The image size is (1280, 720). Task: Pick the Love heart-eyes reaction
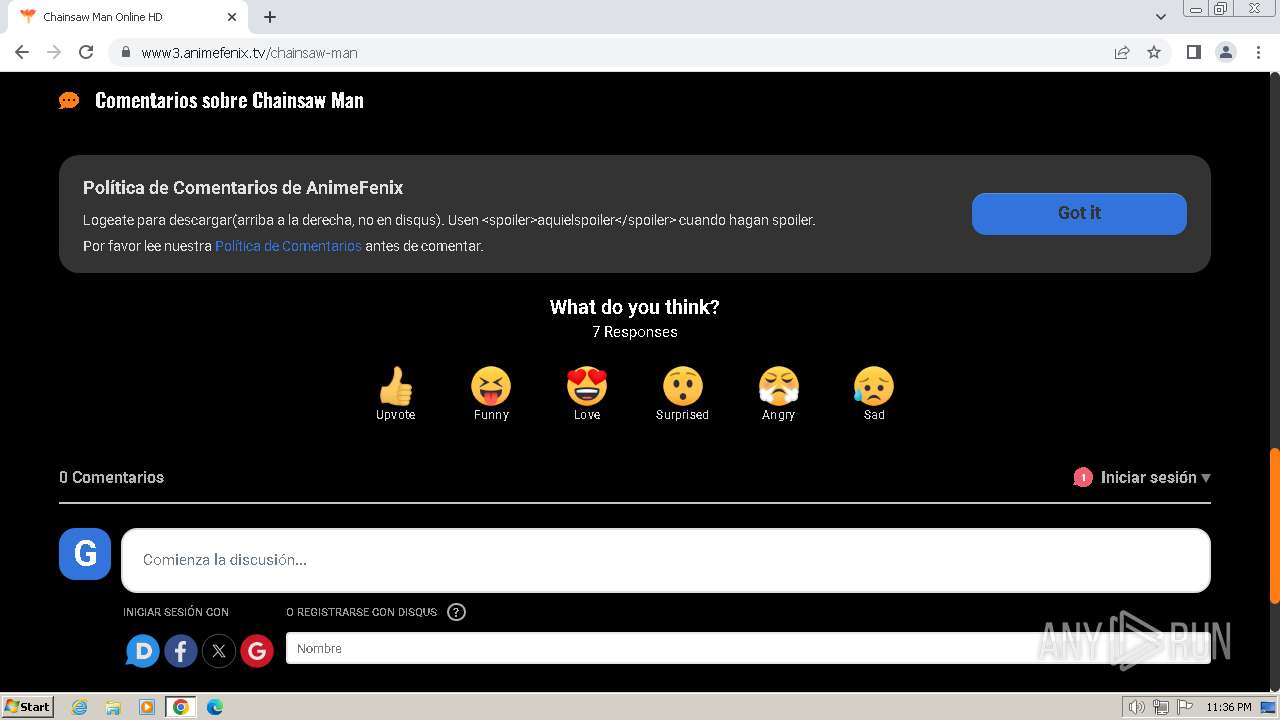587,386
